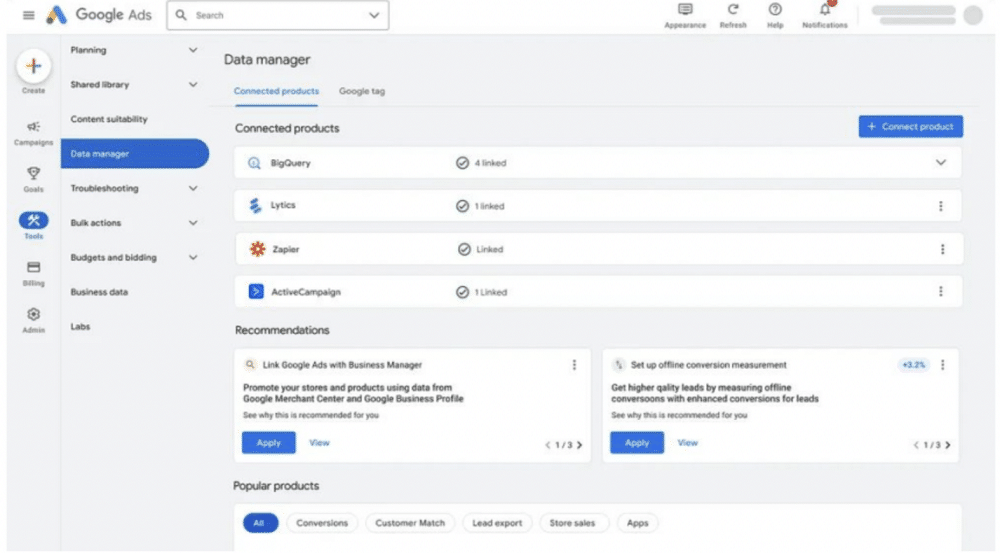The image size is (1000, 553).
Task: Open Lytics row more options
Action: (940, 206)
